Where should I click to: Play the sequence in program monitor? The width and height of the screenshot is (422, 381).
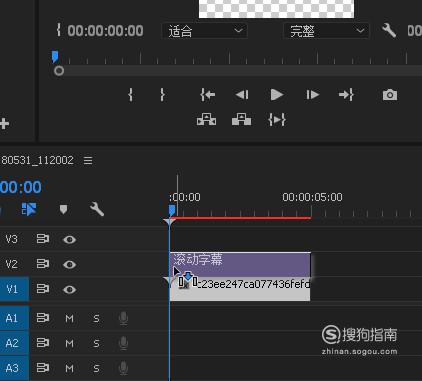click(x=277, y=95)
